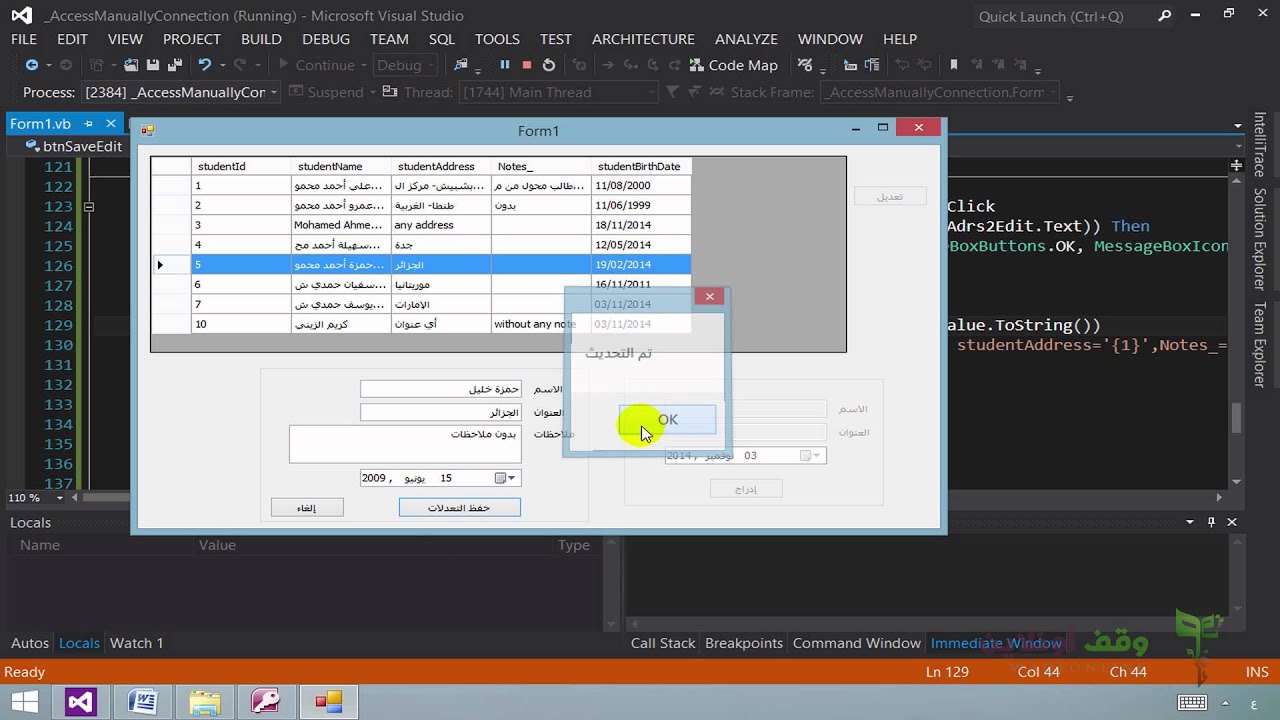This screenshot has width=1280, height=720.
Task: Open the DEBUG menu
Action: 326,39
